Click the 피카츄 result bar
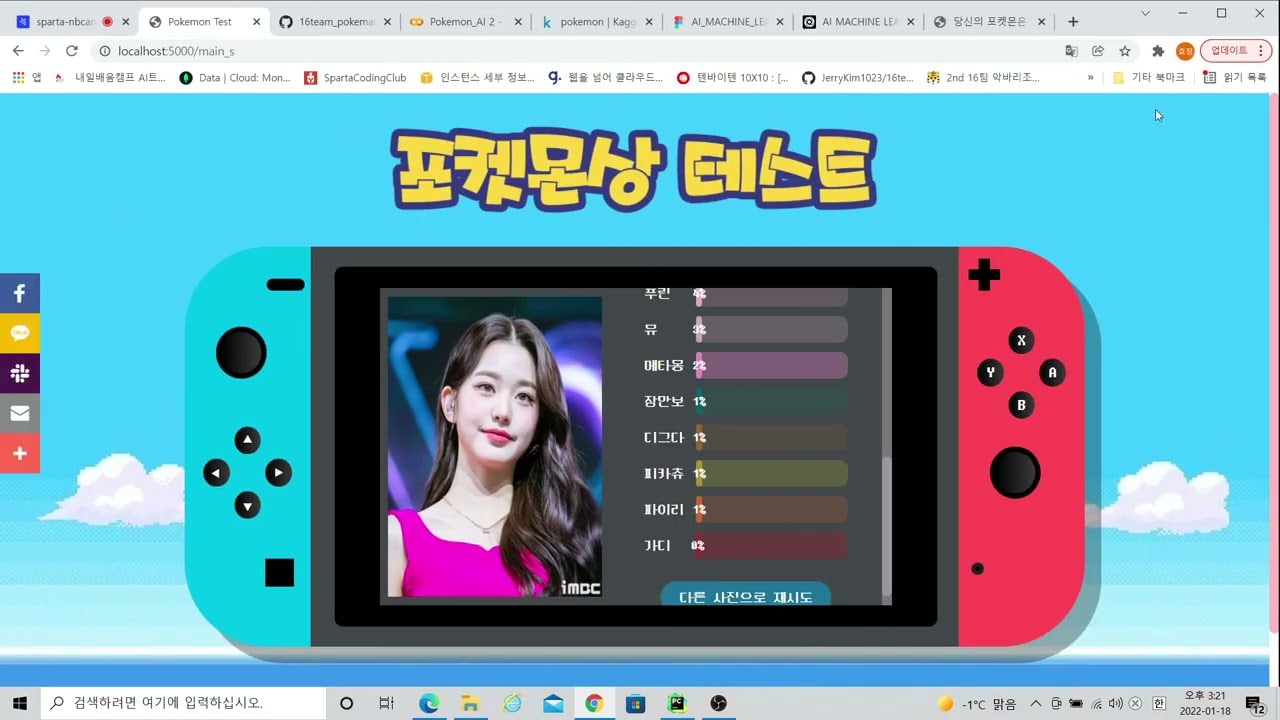The image size is (1280, 720). tap(771, 473)
